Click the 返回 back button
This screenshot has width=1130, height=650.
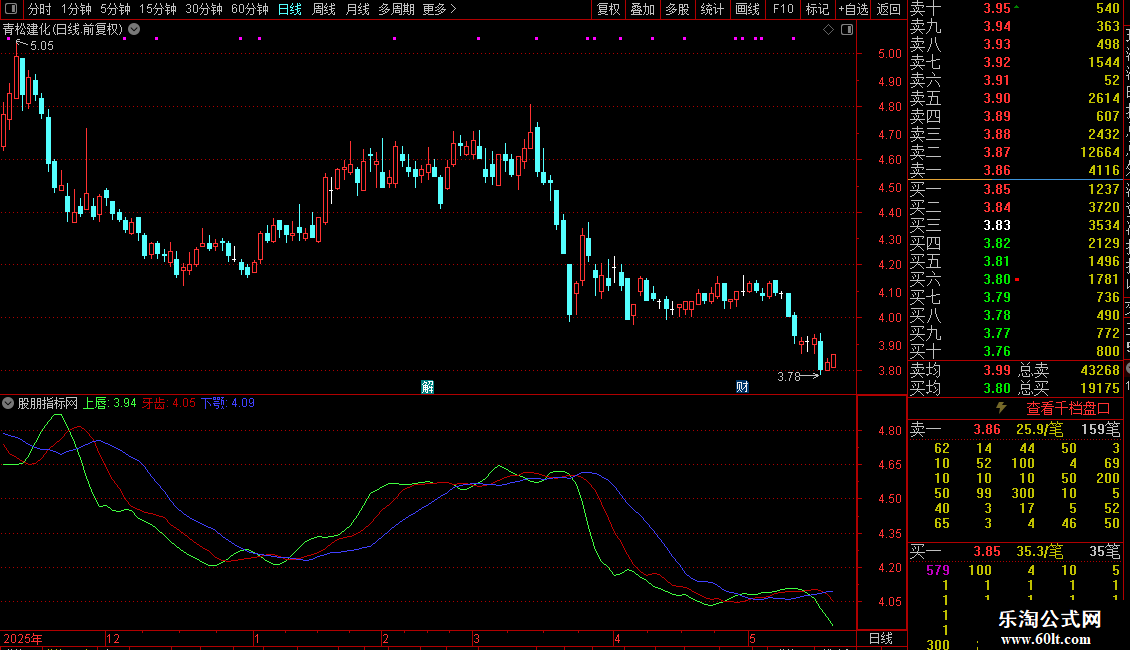(x=889, y=9)
